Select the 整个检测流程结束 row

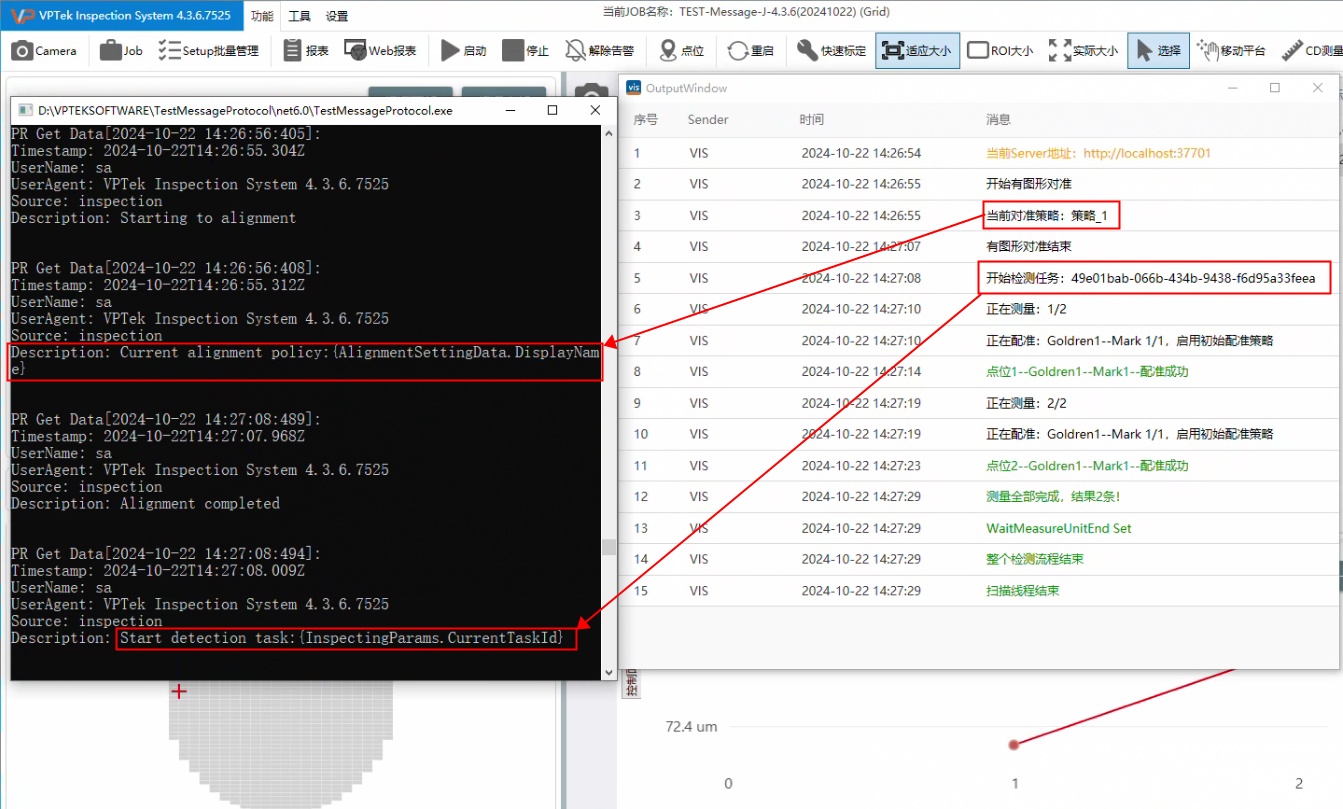[x=978, y=559]
